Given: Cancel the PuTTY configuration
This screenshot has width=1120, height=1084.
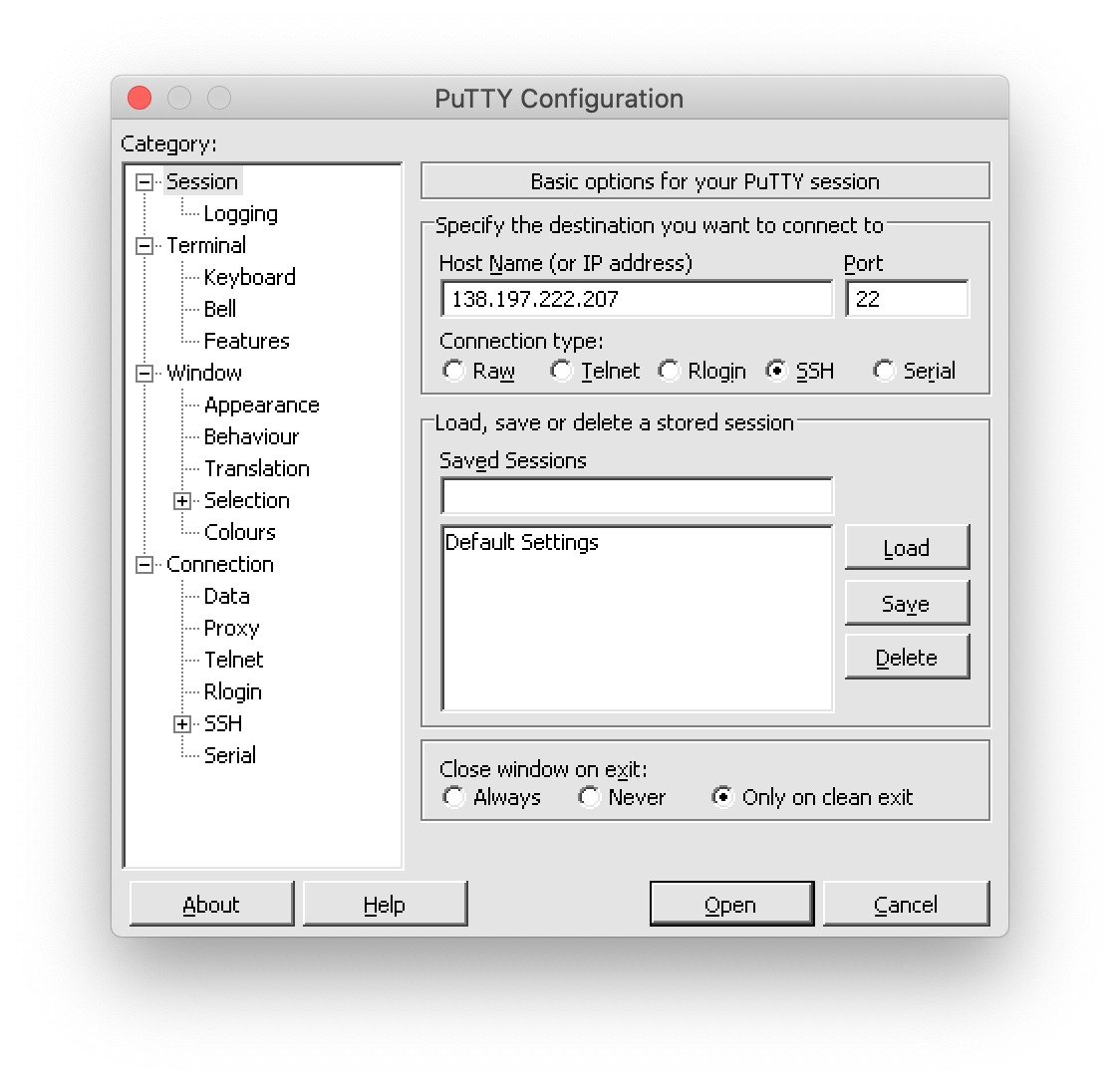Looking at the screenshot, I should click(x=907, y=904).
